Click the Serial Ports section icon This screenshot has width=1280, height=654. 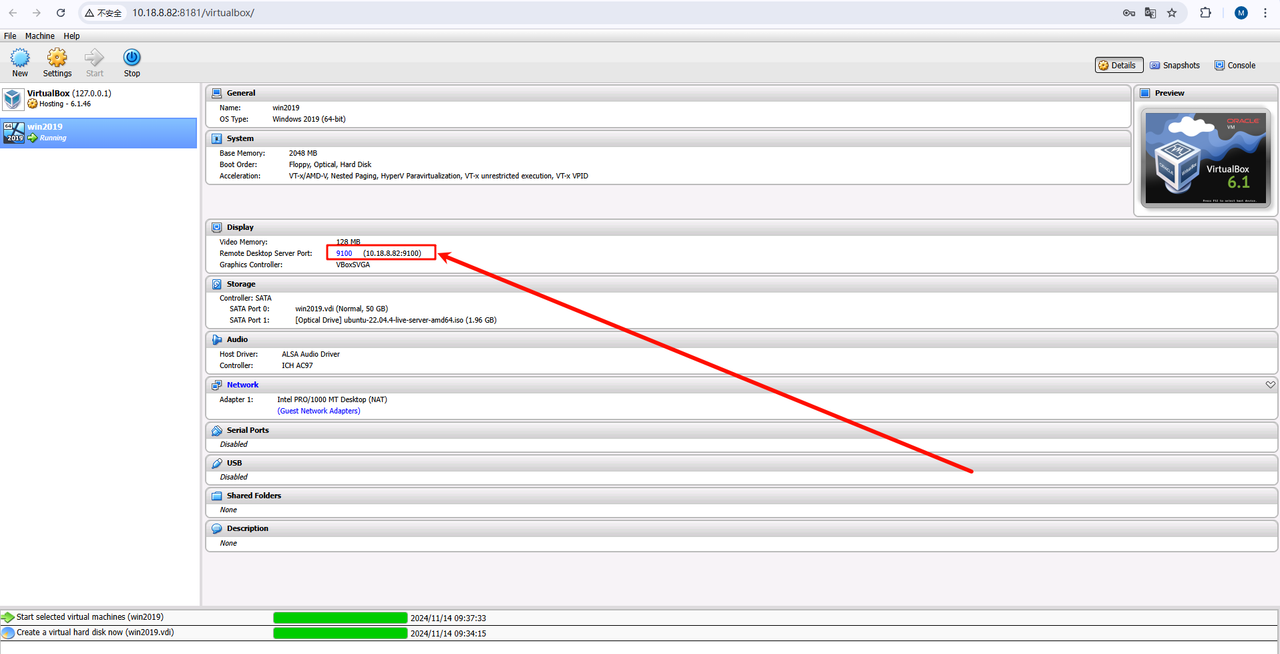(x=217, y=430)
